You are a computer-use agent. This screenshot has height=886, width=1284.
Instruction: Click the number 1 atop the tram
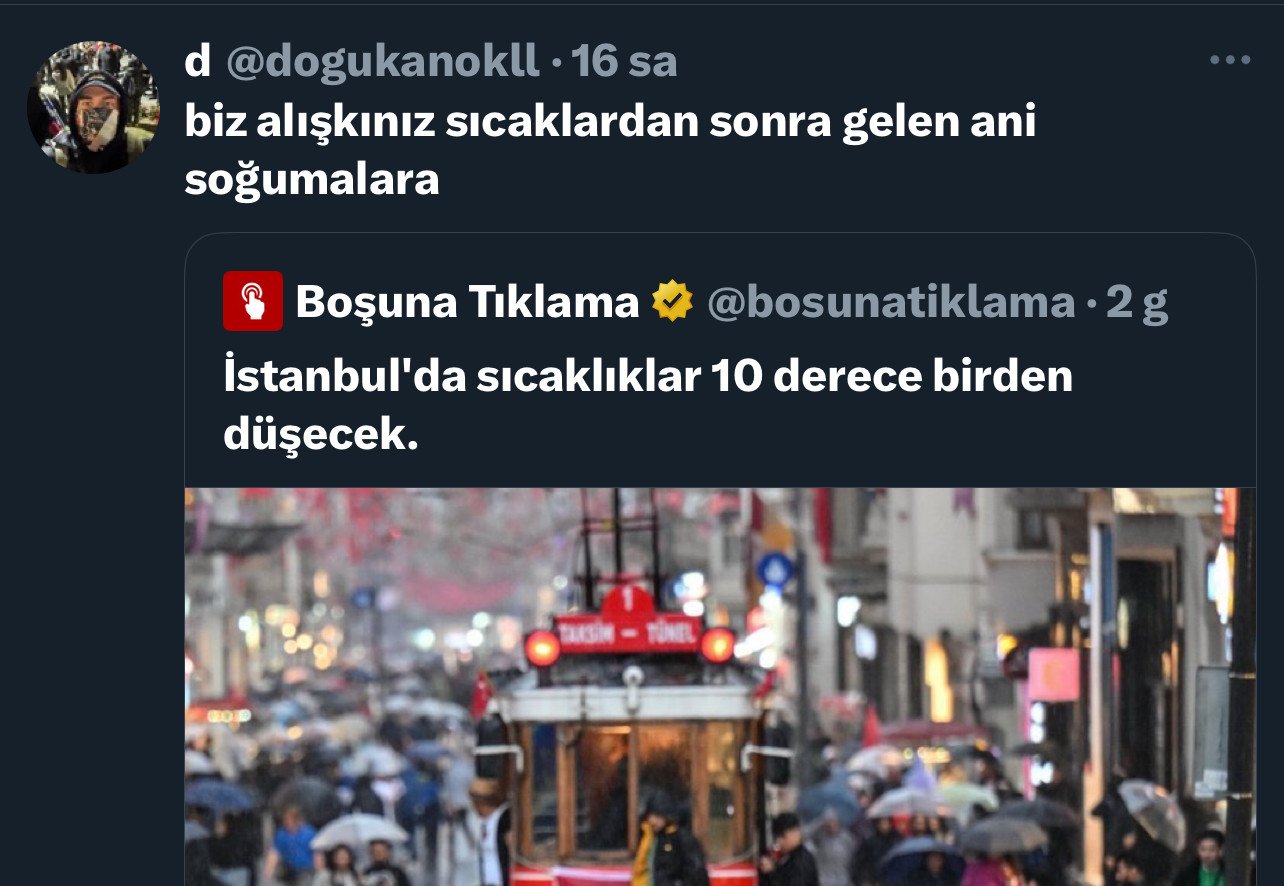click(x=628, y=601)
